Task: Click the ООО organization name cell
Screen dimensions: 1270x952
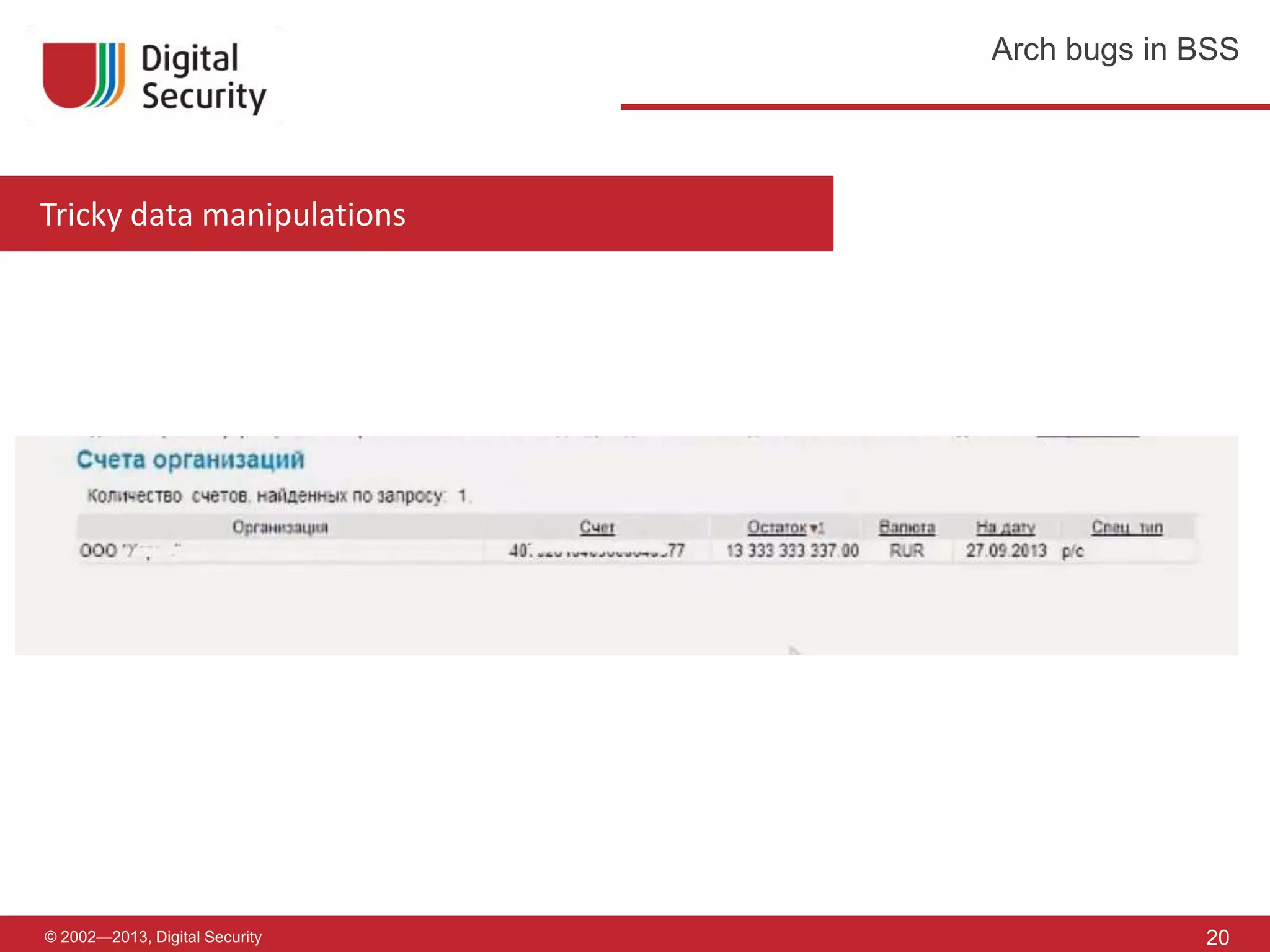Action: (x=131, y=550)
